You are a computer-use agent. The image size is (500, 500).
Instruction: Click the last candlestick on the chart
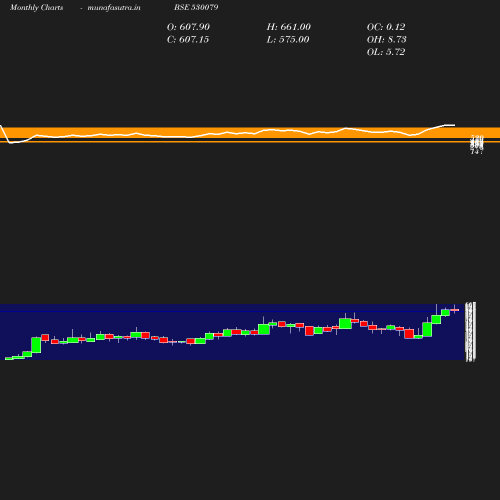pyautogui.click(x=455, y=310)
